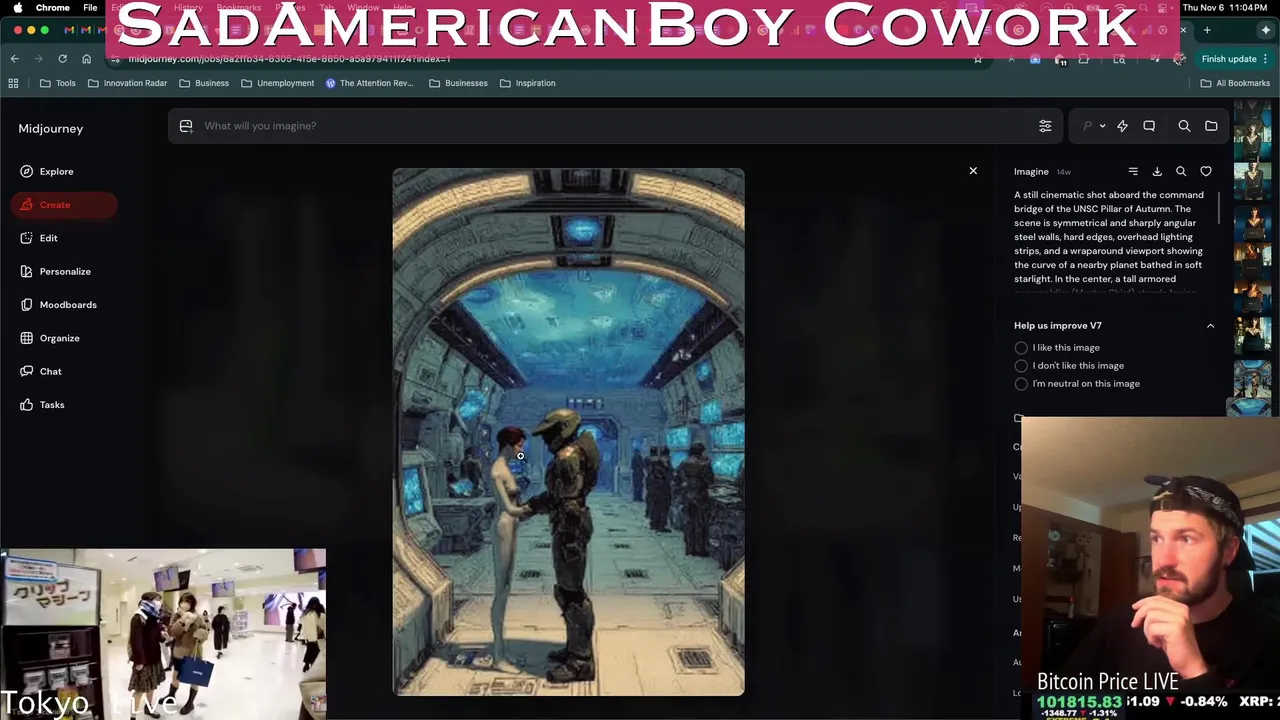Click the search icon next to the download icon

1181,172
